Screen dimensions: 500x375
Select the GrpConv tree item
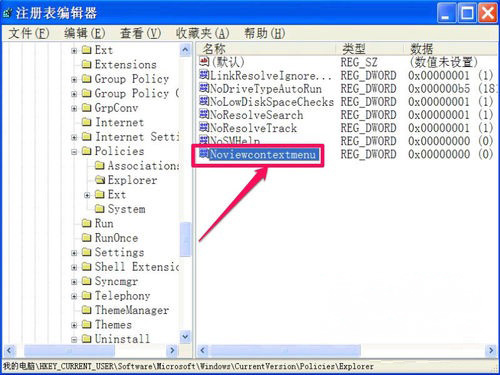click(x=116, y=108)
